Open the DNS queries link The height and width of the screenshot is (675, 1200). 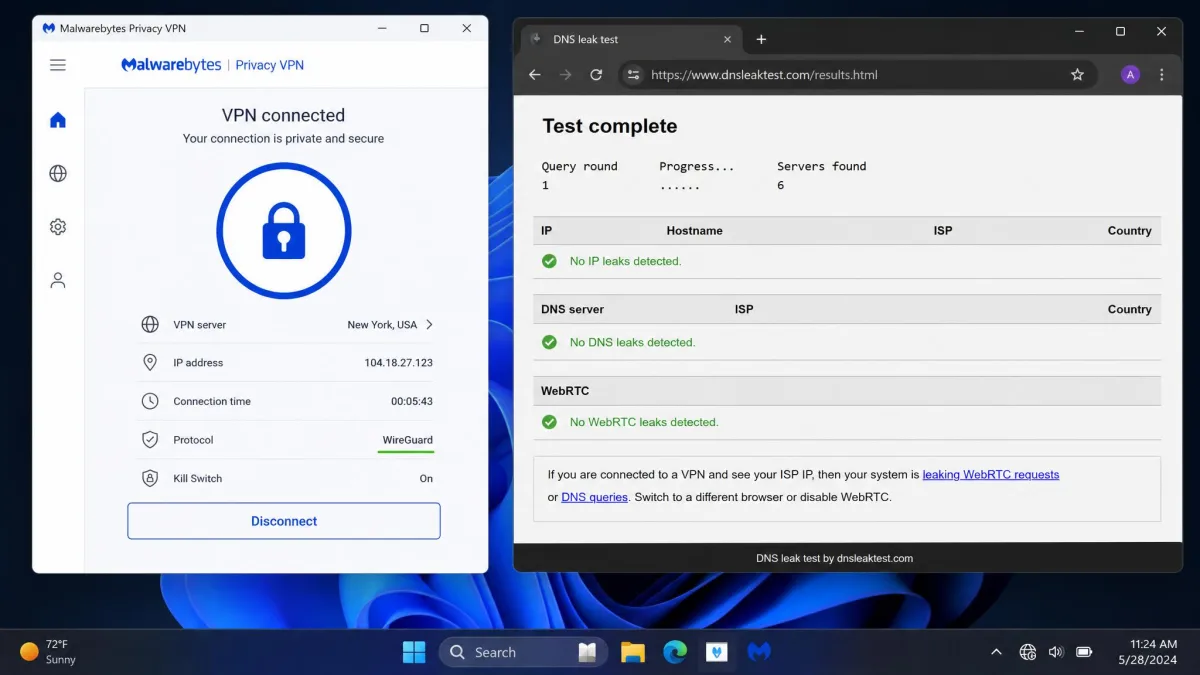coord(594,497)
